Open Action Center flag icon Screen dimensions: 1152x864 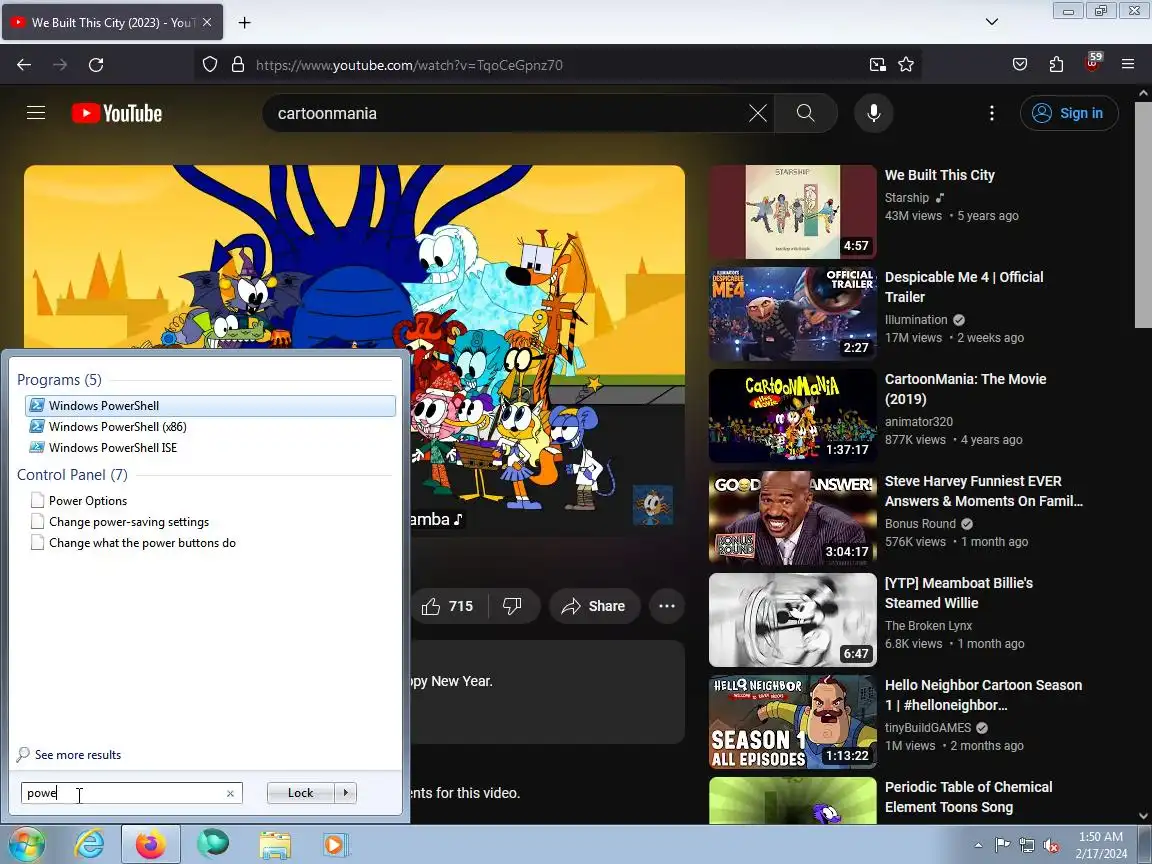pos(1001,846)
